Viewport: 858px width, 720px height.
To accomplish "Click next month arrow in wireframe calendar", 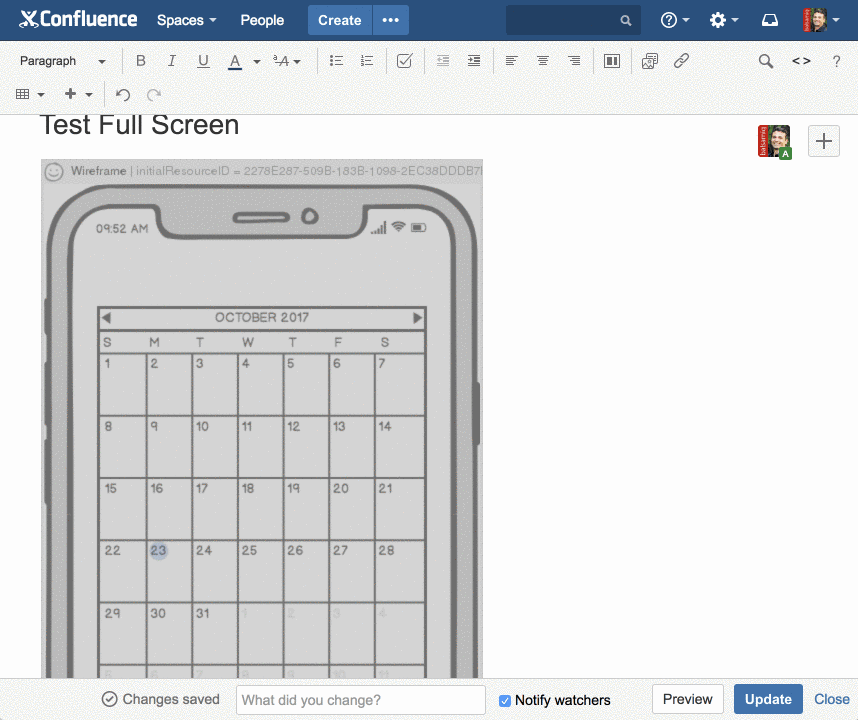I will coord(418,318).
